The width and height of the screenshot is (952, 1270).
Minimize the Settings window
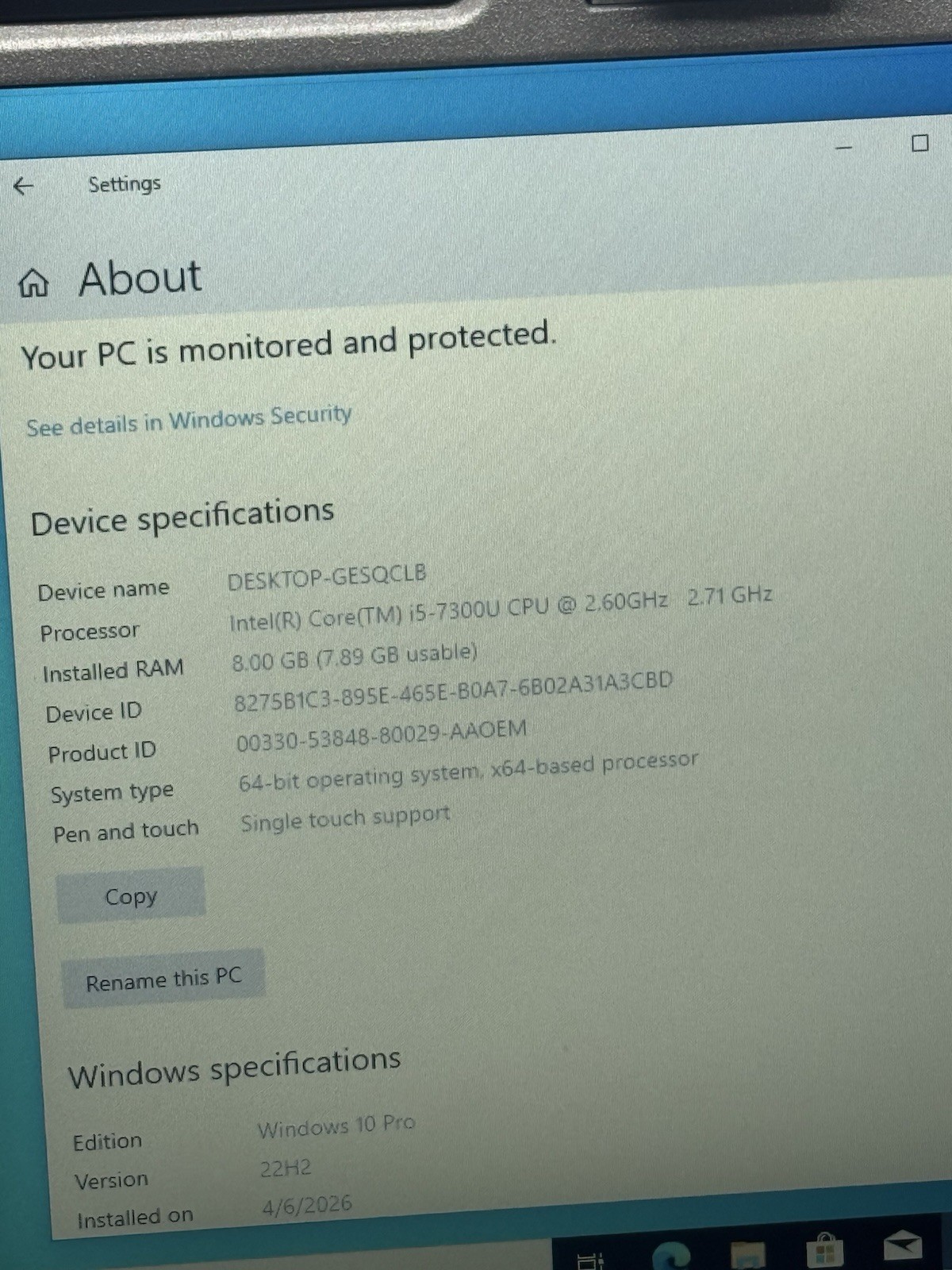pyautogui.click(x=844, y=148)
